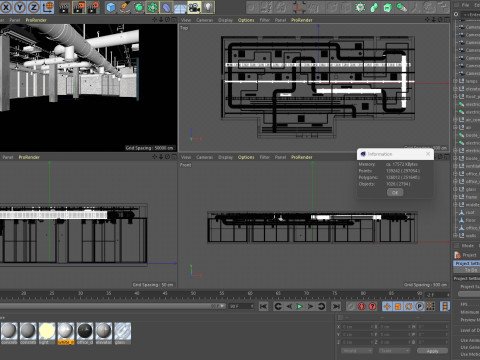This screenshot has width=480, height=360.
Task: Click the Perspective viewport move-camera icon
Action: [154, 20]
